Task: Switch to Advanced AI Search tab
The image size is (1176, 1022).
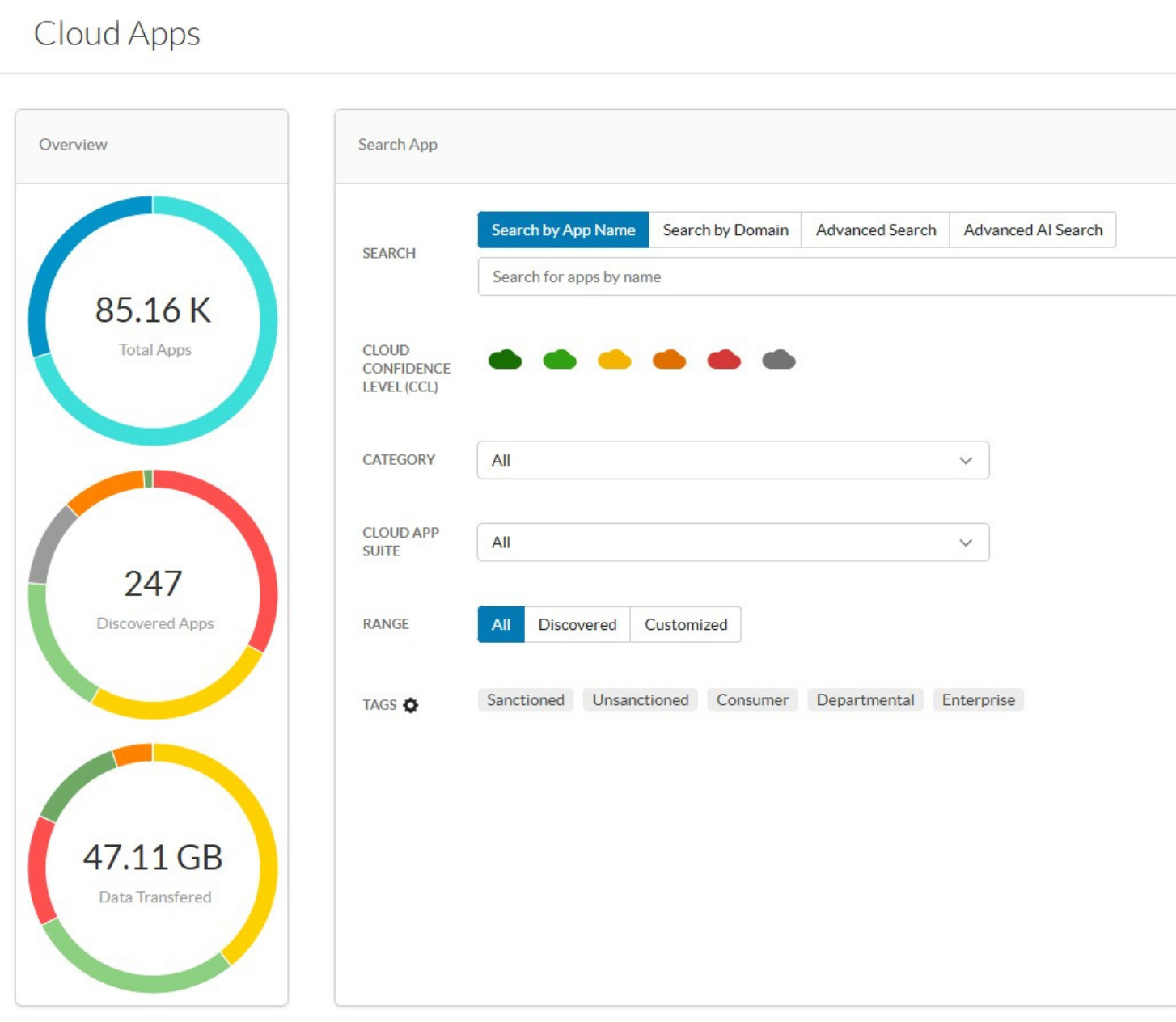Action: (1032, 230)
